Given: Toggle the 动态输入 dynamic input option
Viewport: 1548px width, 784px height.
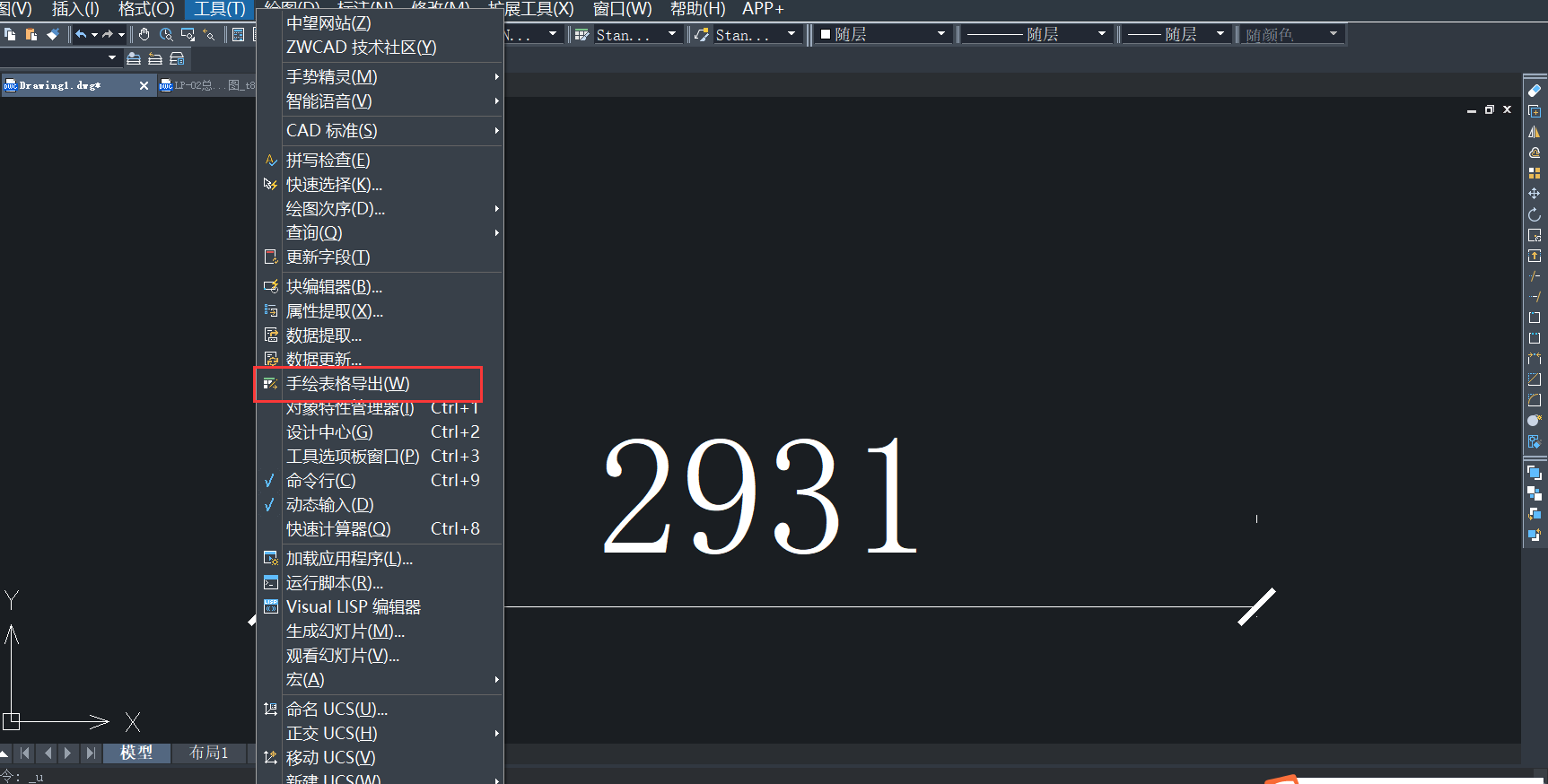Looking at the screenshot, I should (x=329, y=505).
